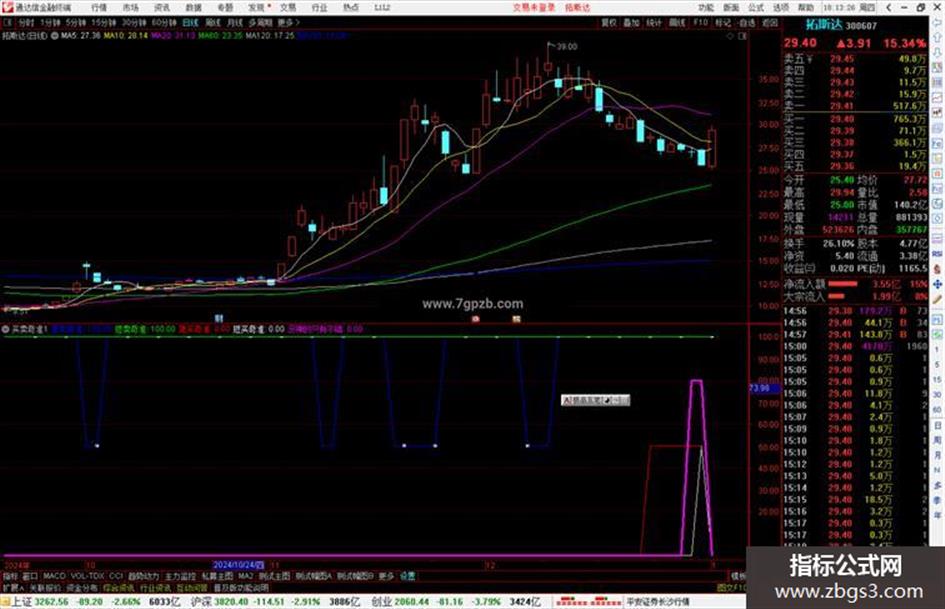
Task: Click the top arrow icon in right sidebar
Action: point(937,22)
